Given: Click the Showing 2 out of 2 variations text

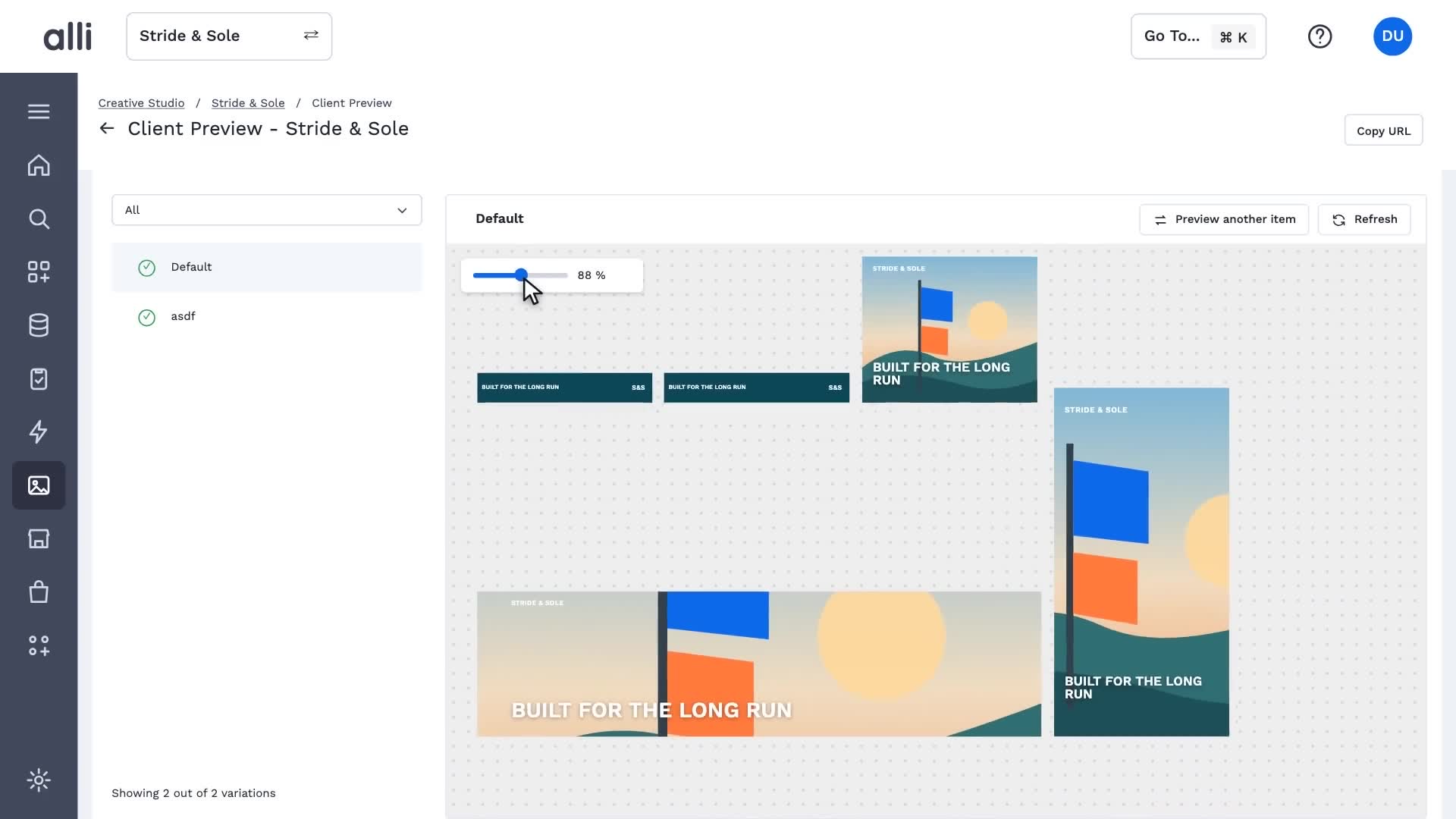Looking at the screenshot, I should (193, 793).
